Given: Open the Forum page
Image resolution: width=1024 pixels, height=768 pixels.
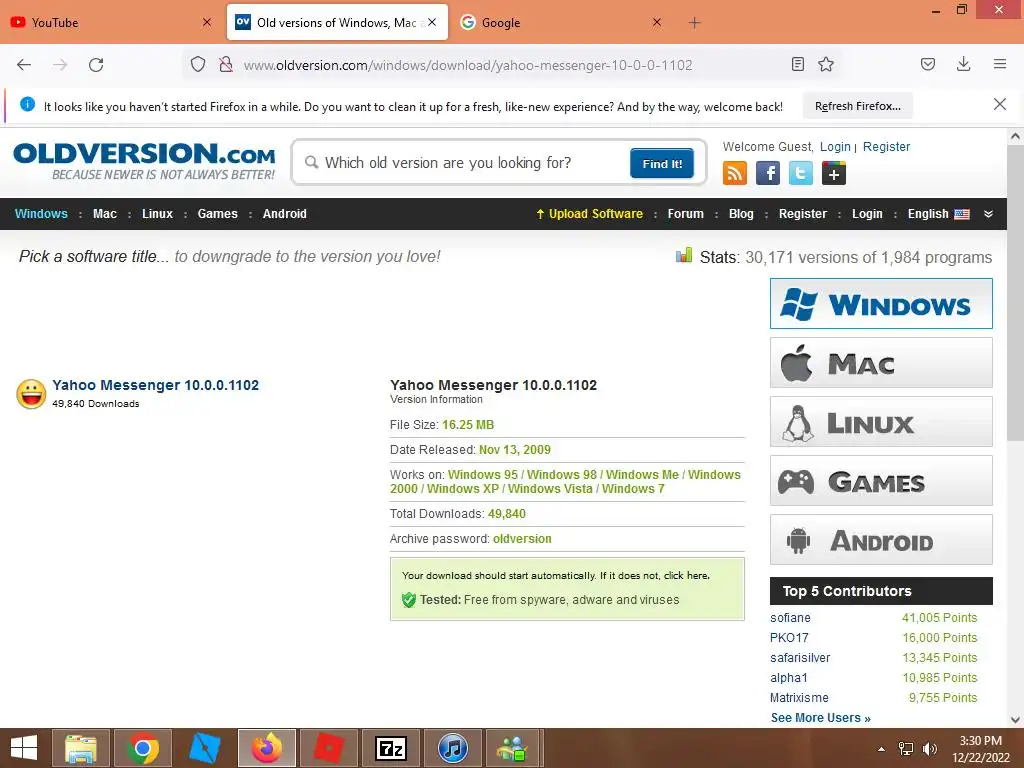Looking at the screenshot, I should pyautogui.click(x=685, y=214).
